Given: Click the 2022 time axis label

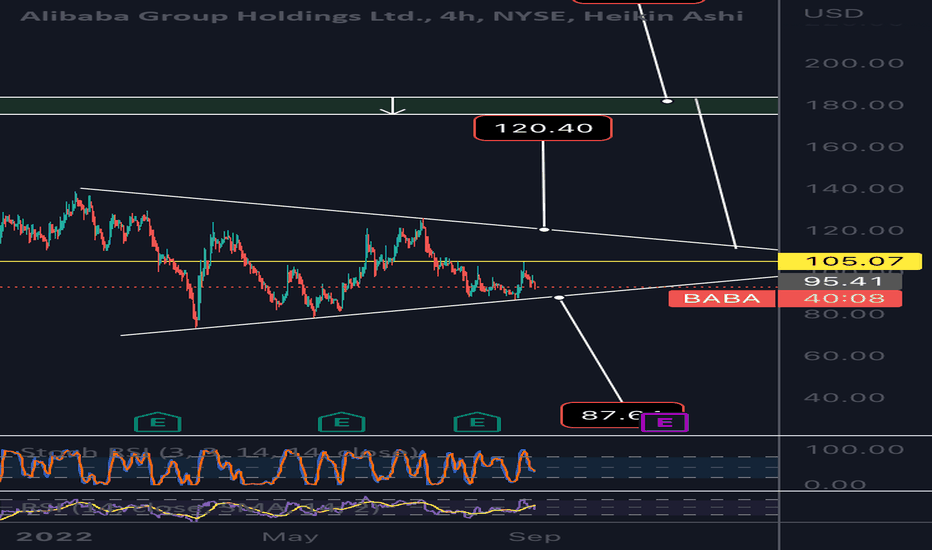Looking at the screenshot, I should [54, 537].
